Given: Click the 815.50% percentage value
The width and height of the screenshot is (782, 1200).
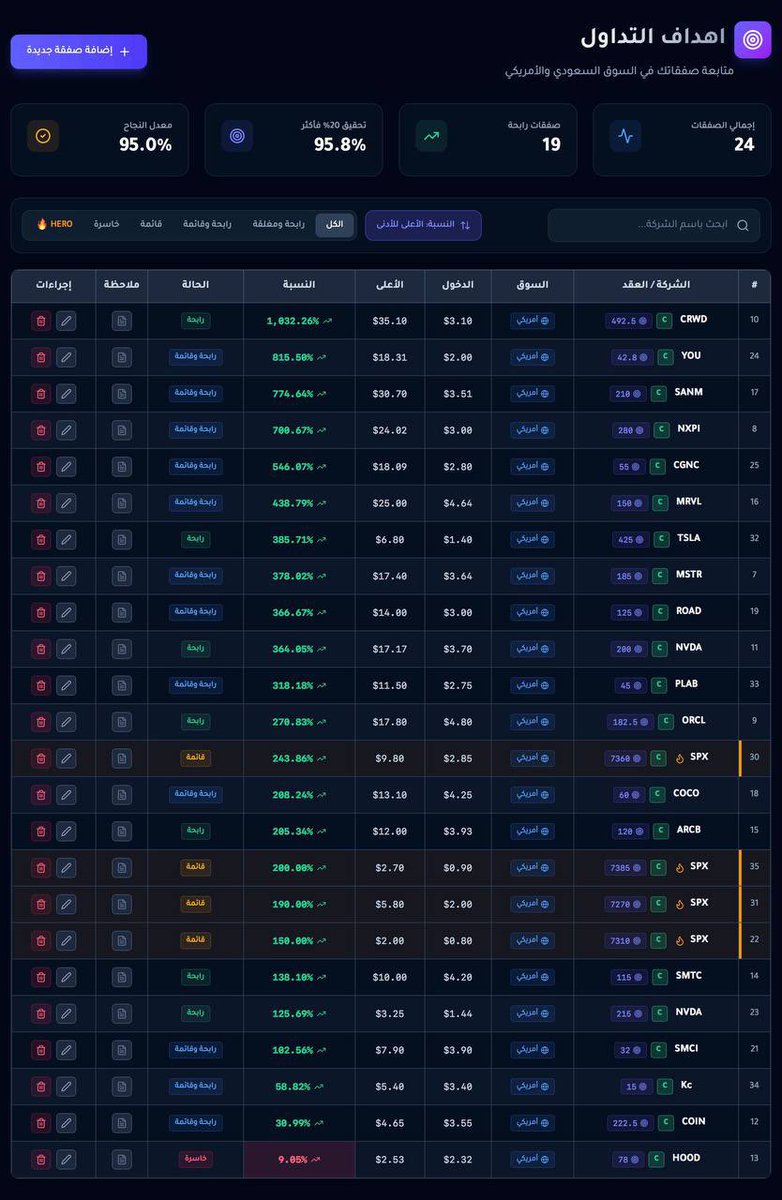Looking at the screenshot, I should [292, 358].
